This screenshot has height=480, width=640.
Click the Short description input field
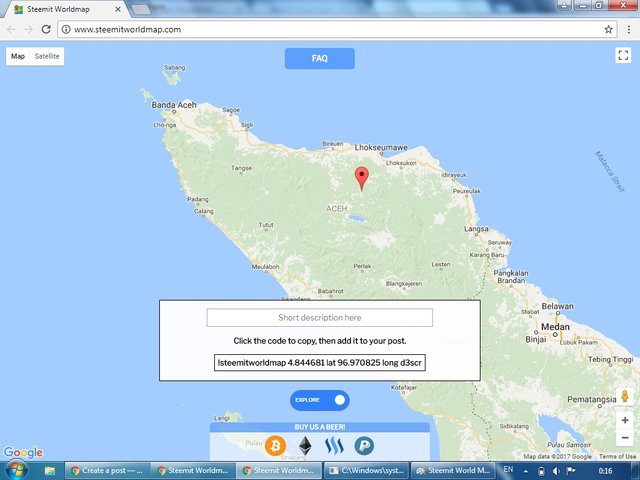[320, 318]
